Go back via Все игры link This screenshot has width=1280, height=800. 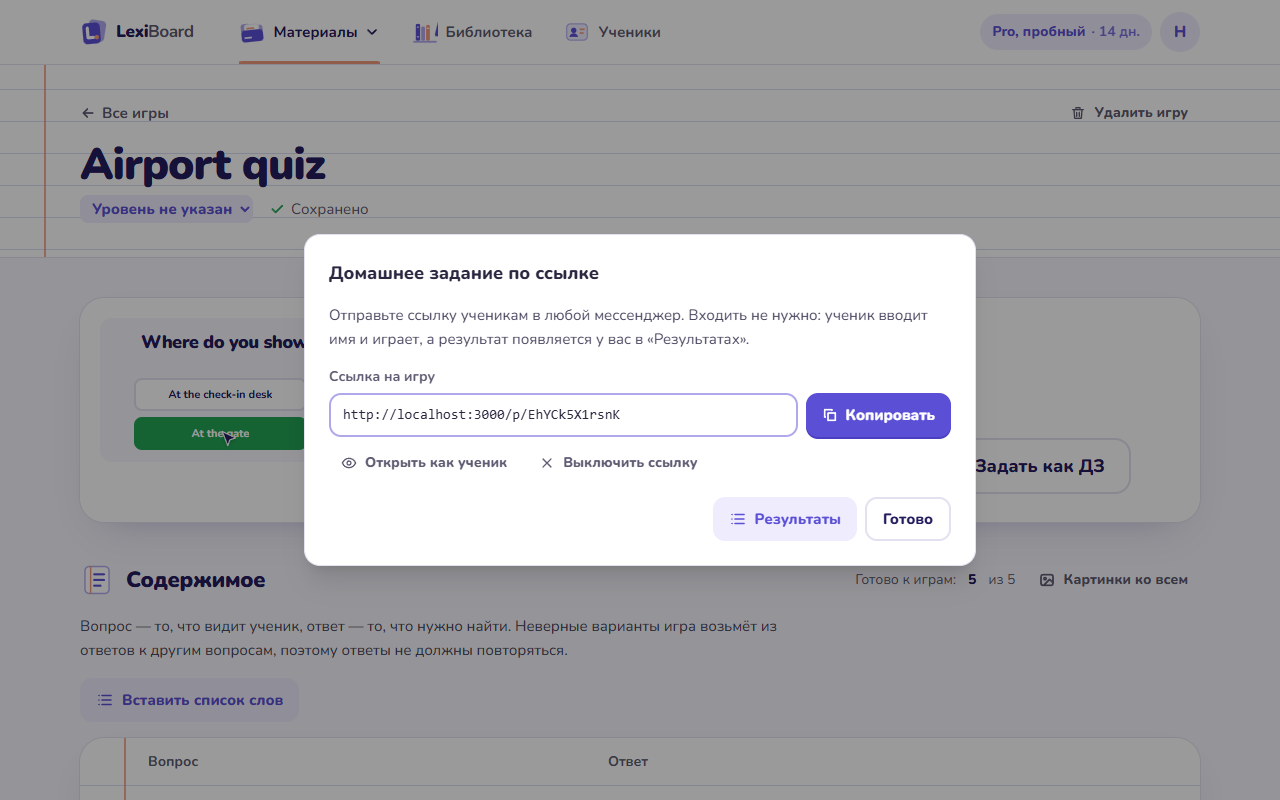click(125, 113)
